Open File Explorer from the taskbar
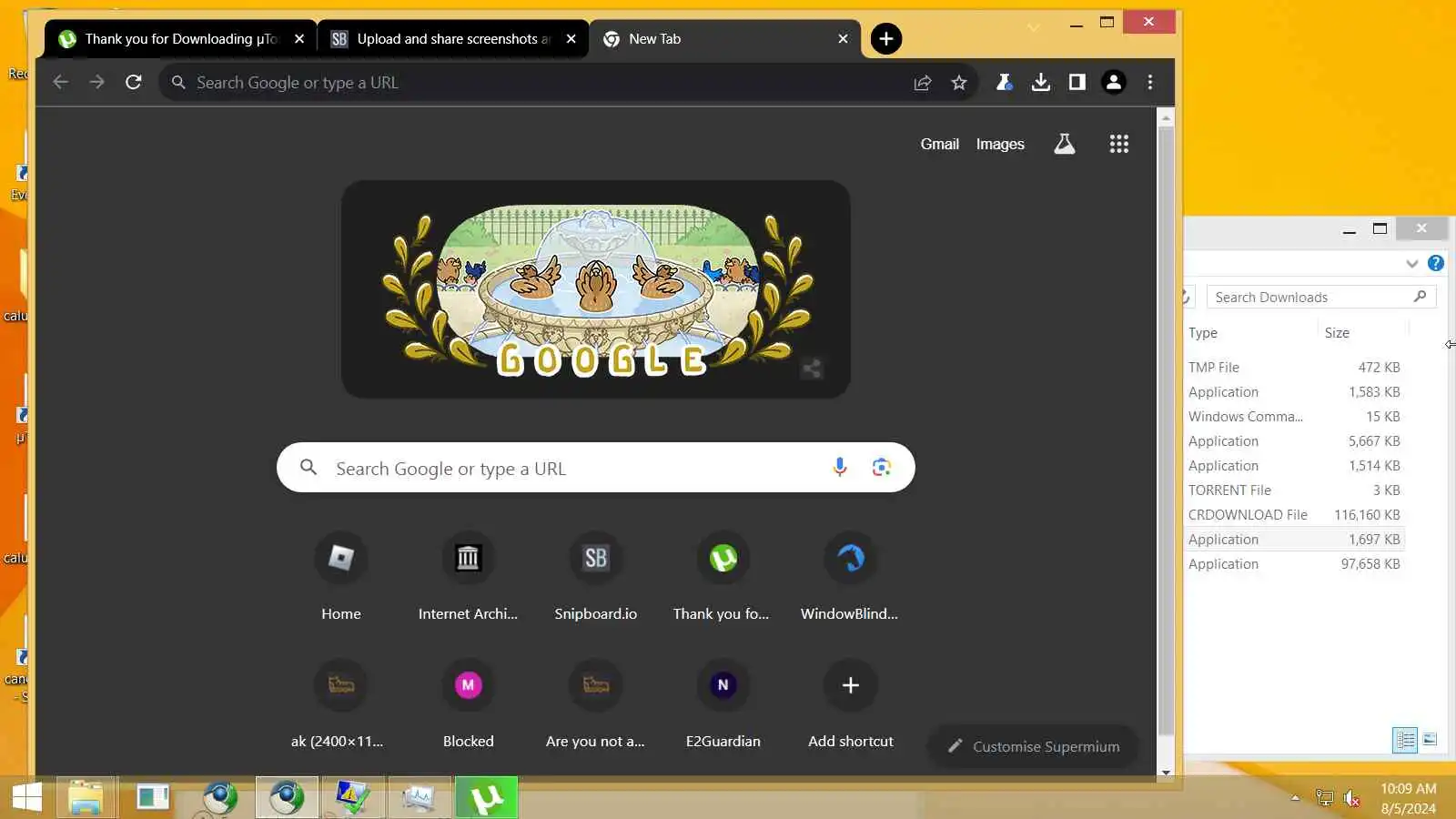Image resolution: width=1456 pixels, height=819 pixels. (86, 798)
